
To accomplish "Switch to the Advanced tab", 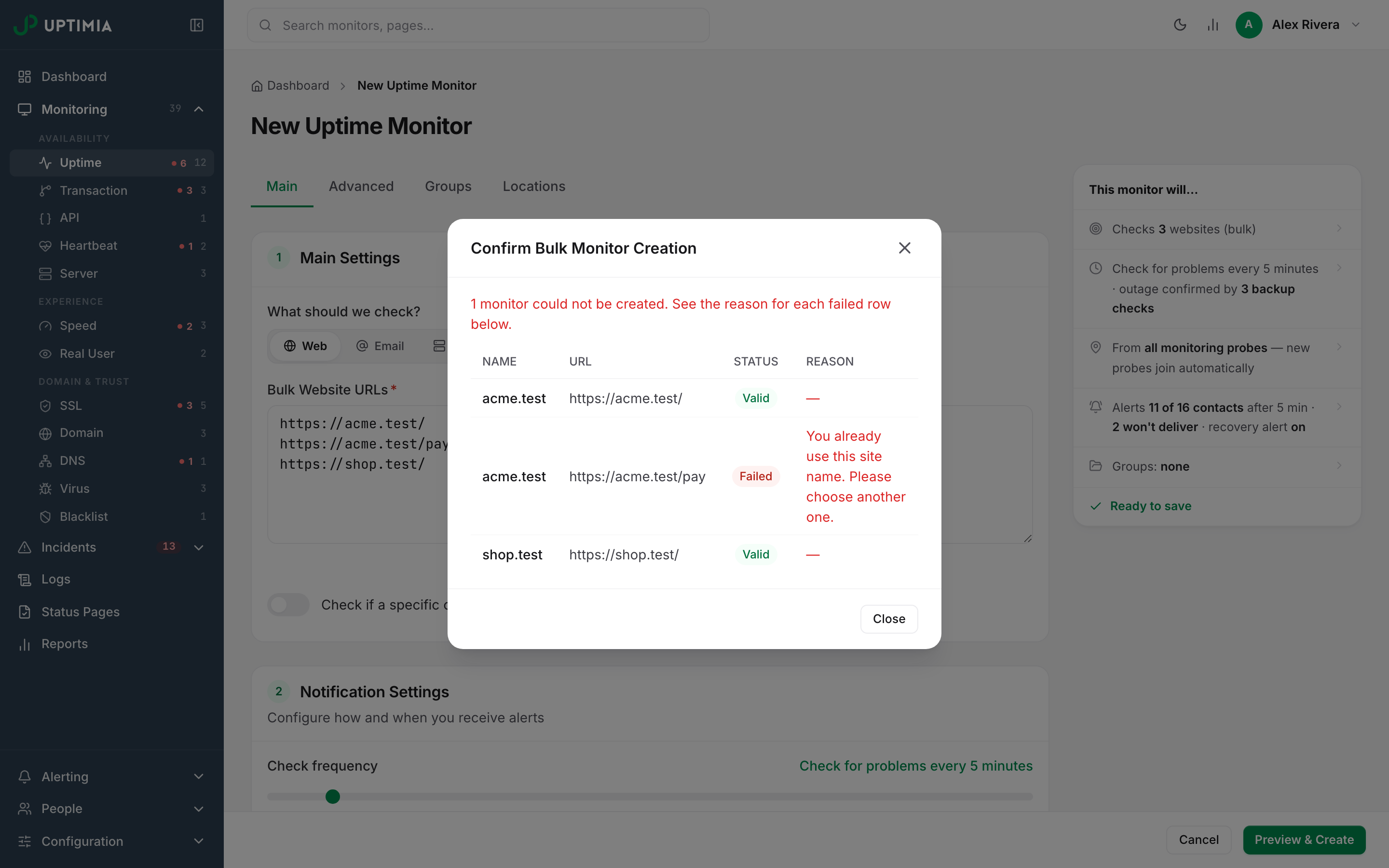I will [x=361, y=186].
